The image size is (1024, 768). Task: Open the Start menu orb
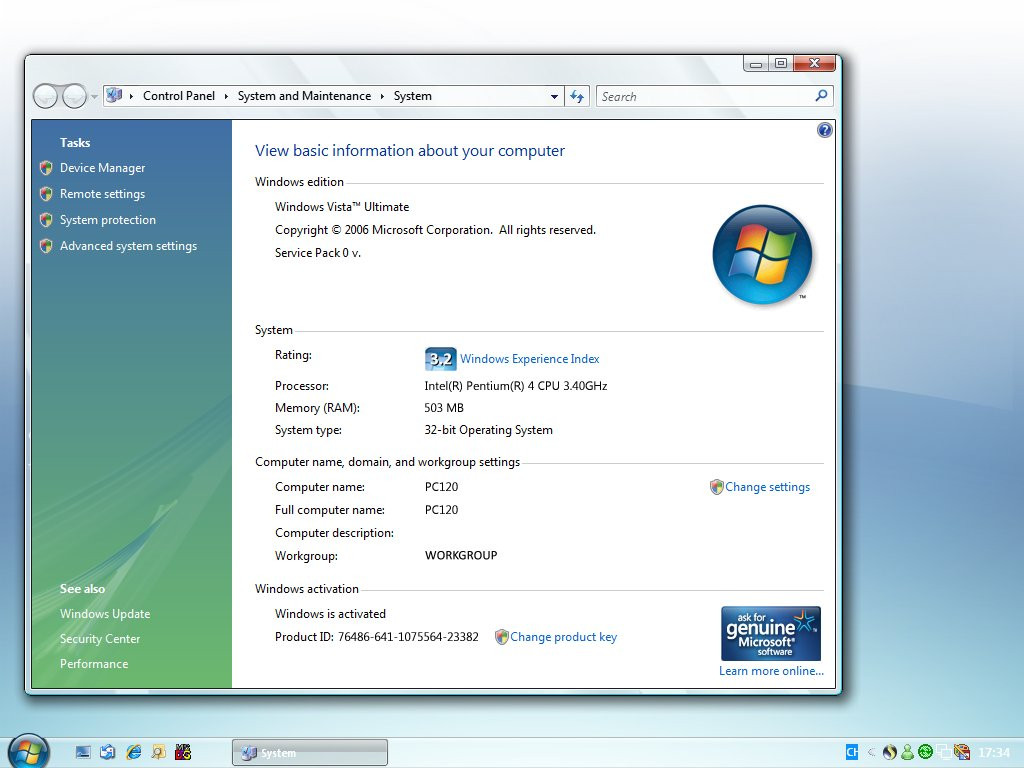tap(28, 751)
